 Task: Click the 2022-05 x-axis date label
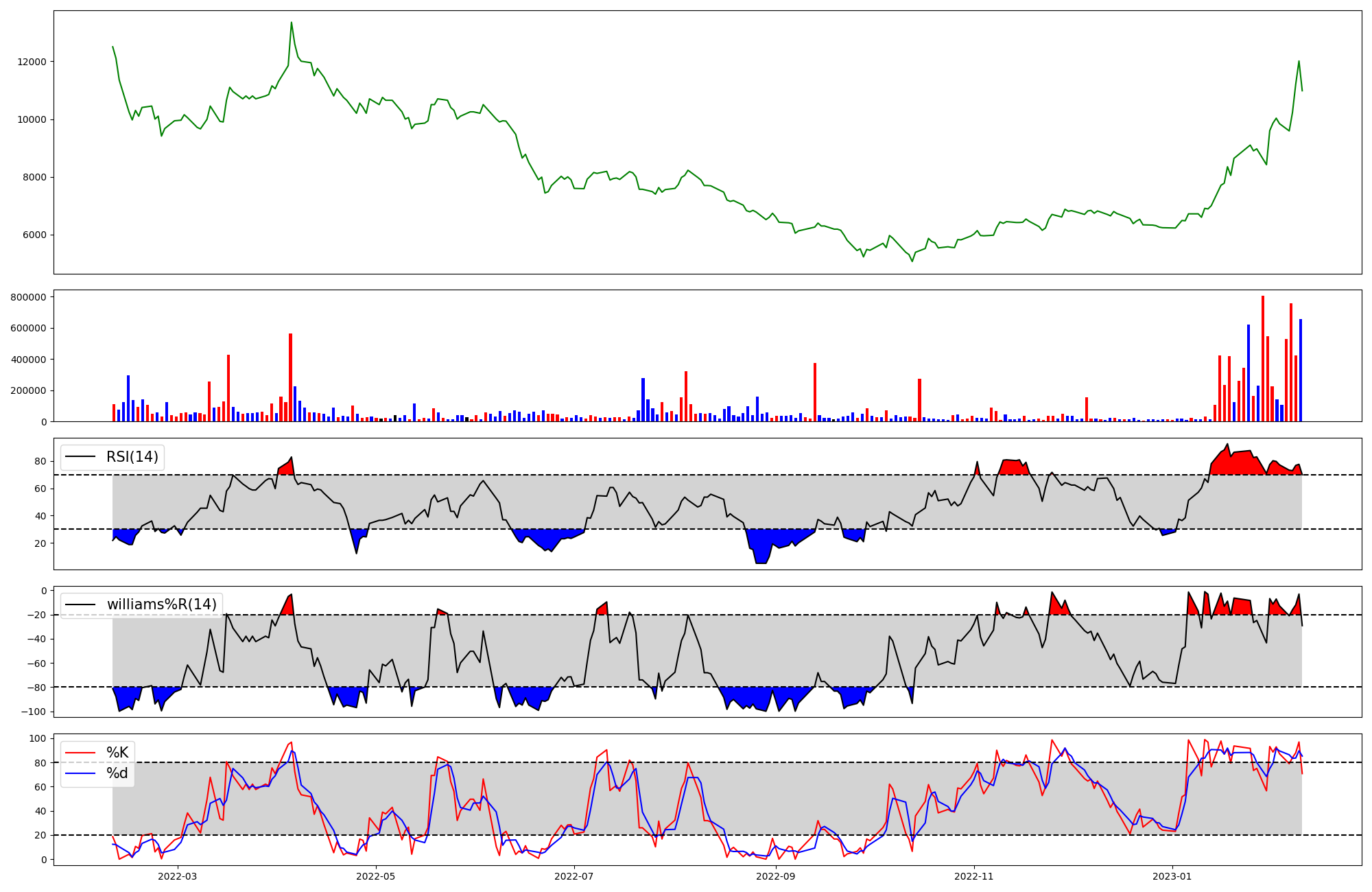pos(376,876)
